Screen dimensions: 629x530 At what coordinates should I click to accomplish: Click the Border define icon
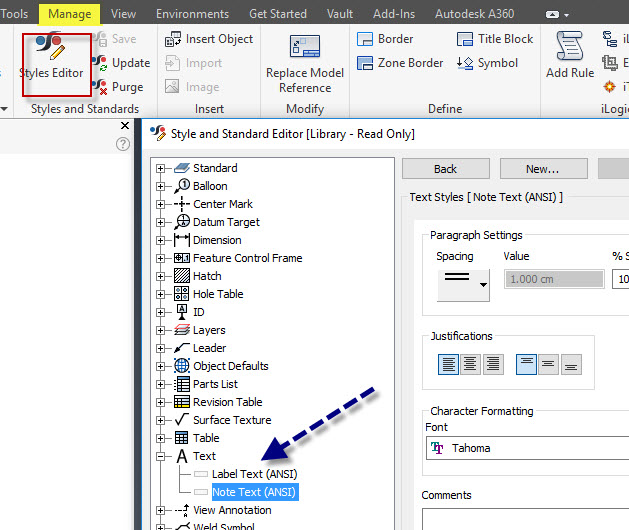click(x=365, y=39)
